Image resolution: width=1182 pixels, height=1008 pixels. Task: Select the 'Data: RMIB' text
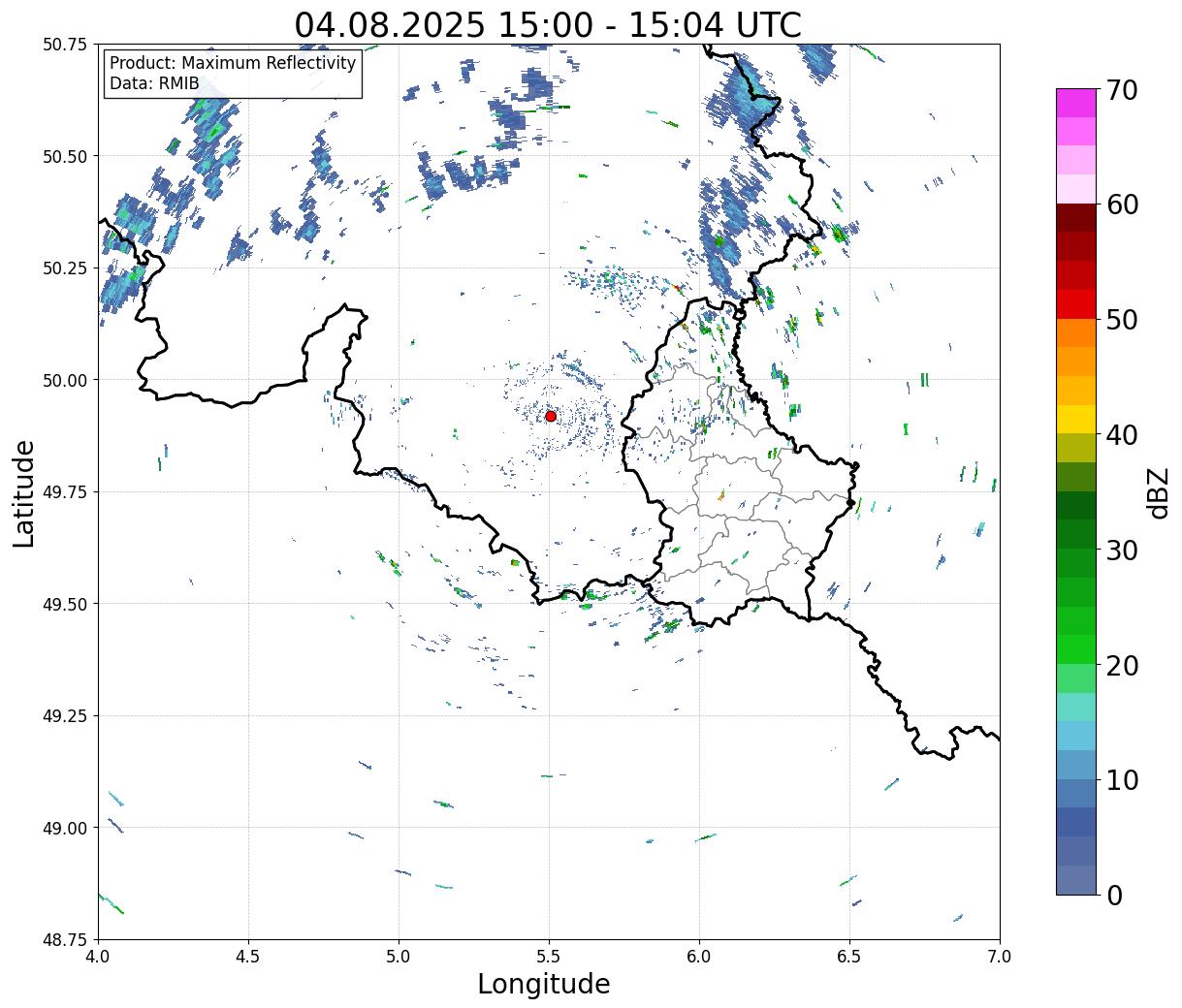154,83
